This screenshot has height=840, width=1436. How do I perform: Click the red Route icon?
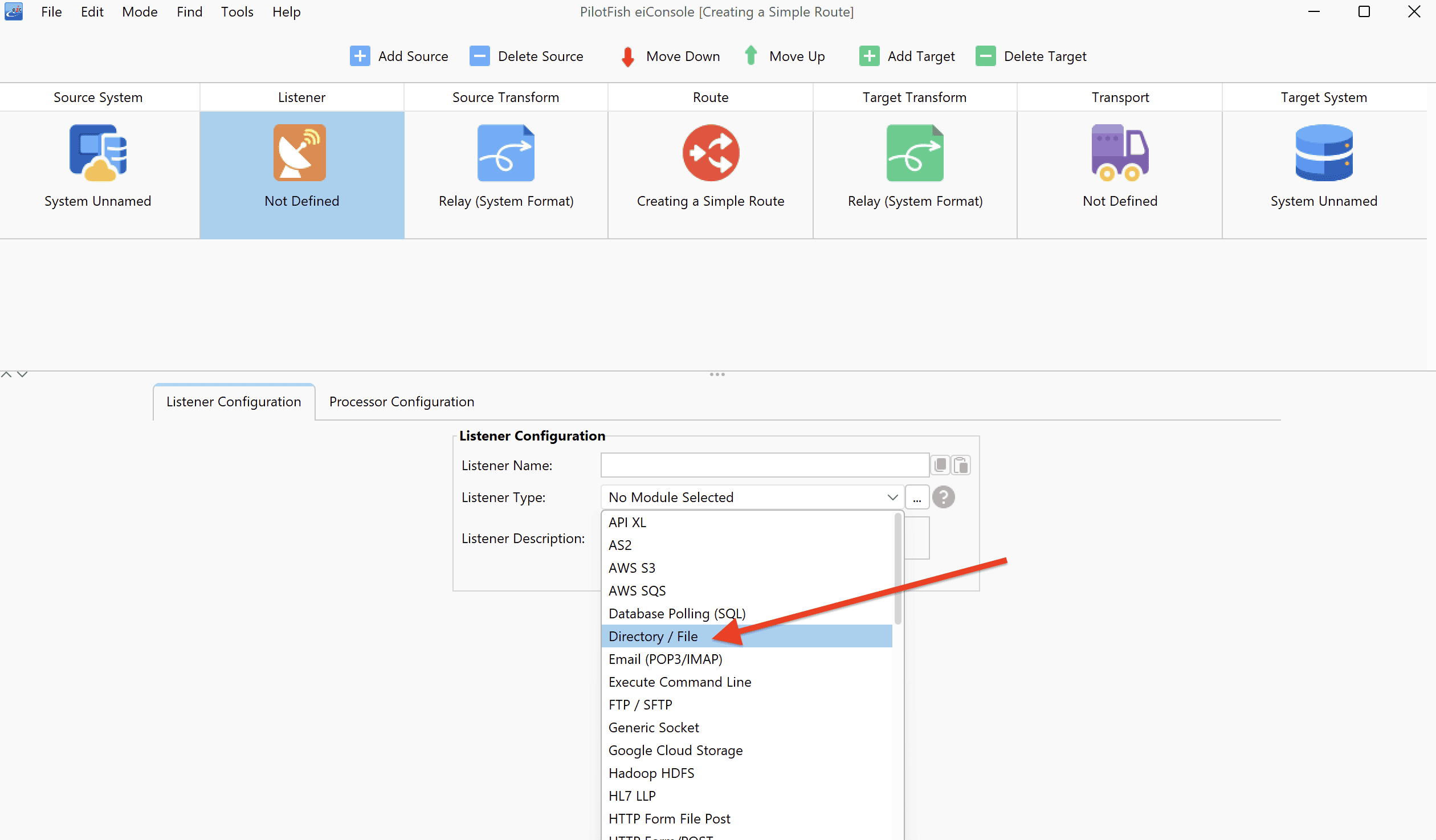point(711,153)
